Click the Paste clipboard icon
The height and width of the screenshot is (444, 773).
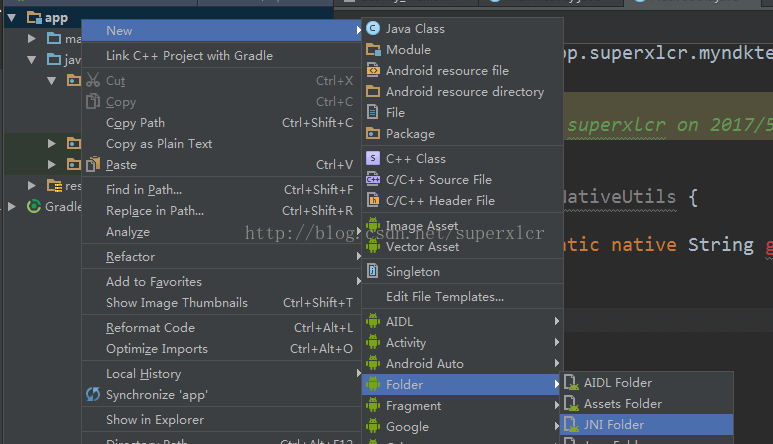point(93,164)
